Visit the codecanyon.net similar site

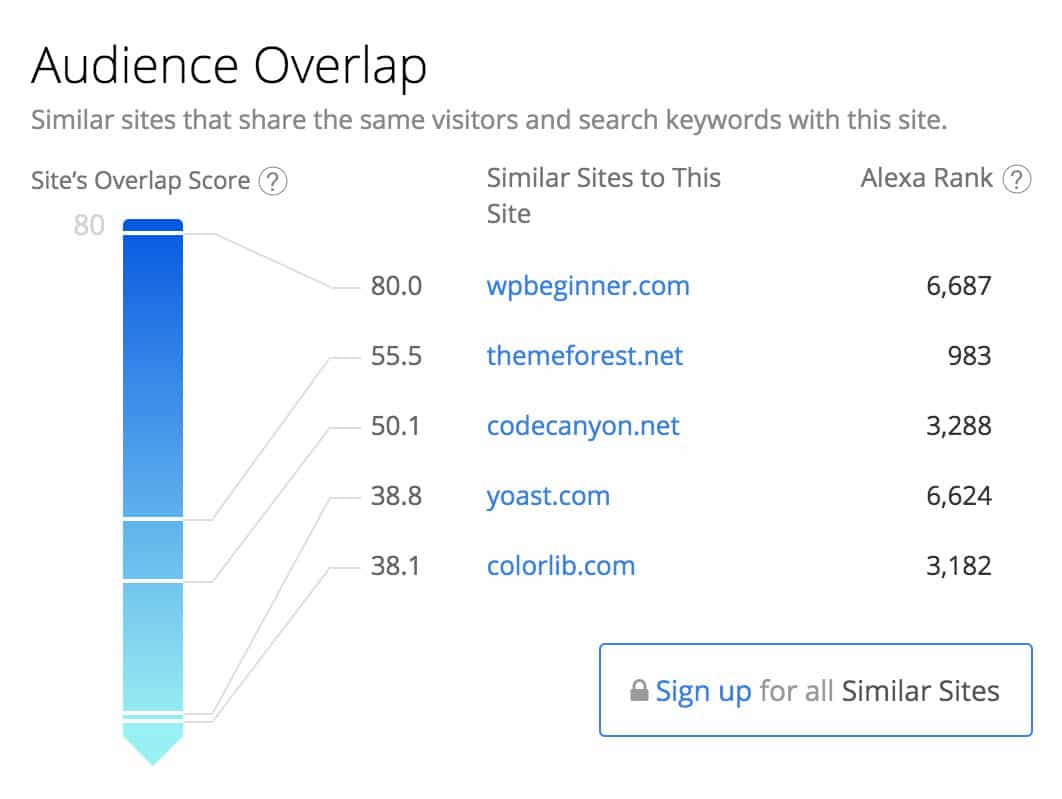[x=582, y=426]
